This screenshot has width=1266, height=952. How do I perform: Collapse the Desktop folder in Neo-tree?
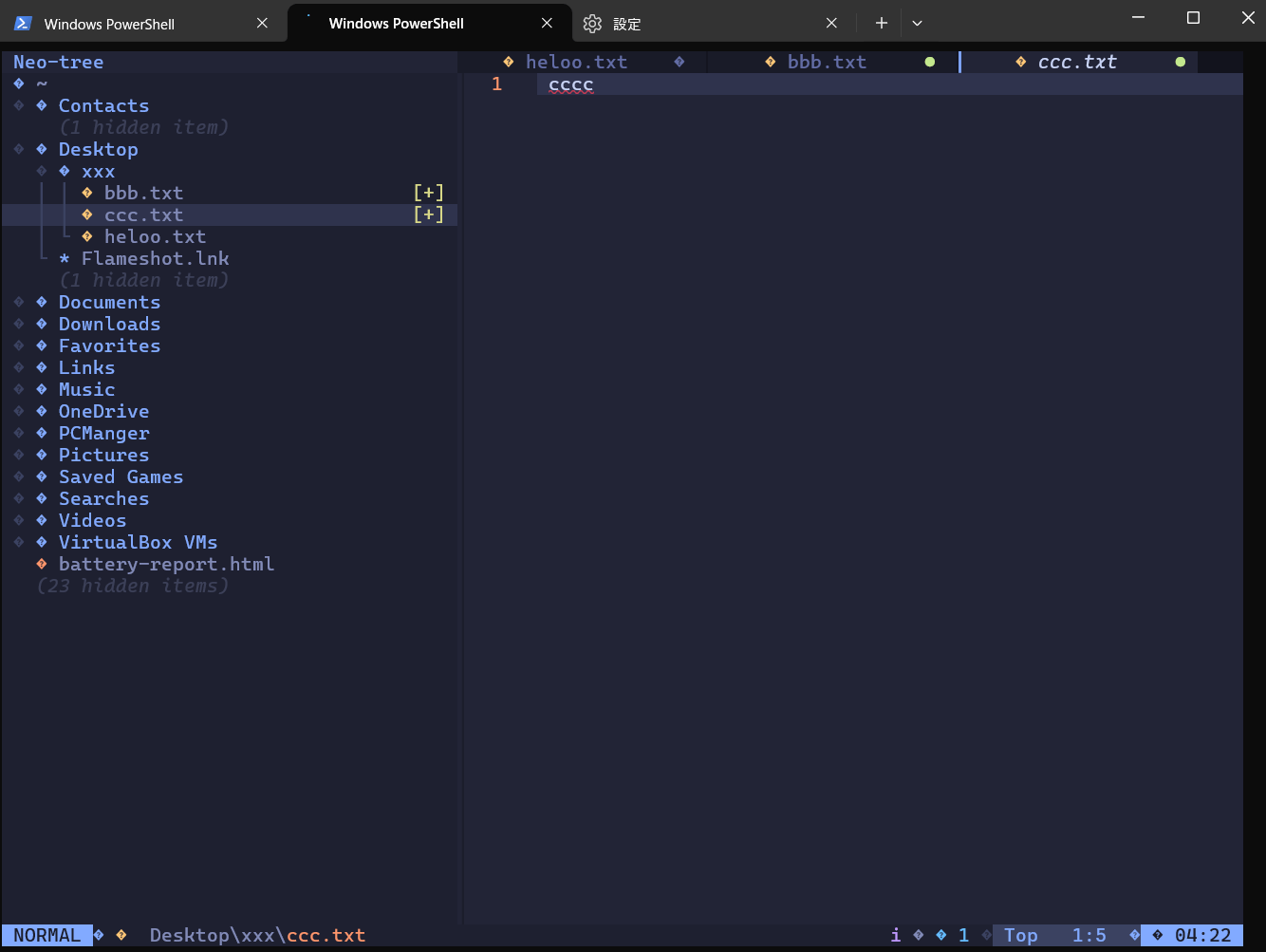tap(19, 149)
